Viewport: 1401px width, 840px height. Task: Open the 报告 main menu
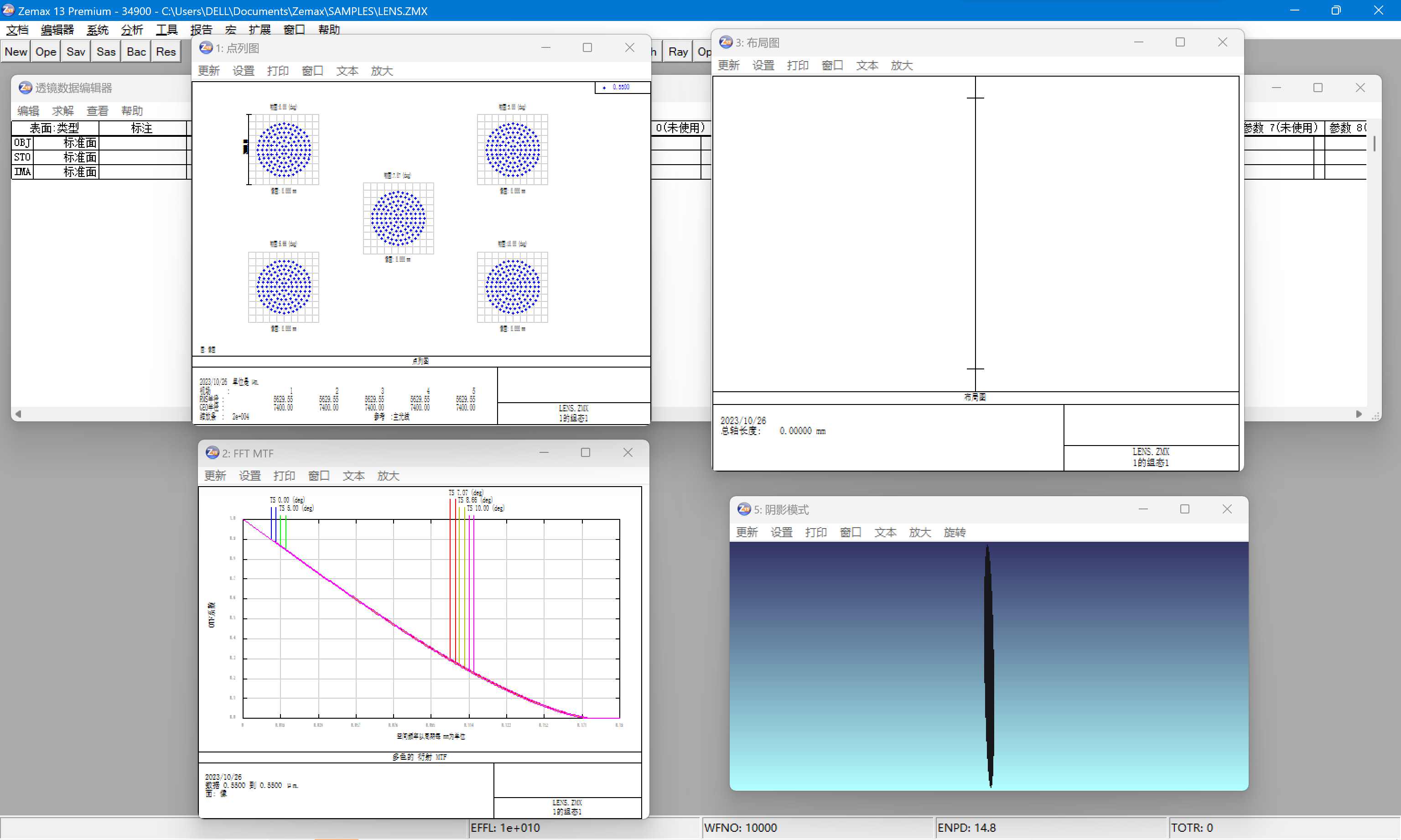[x=201, y=30]
